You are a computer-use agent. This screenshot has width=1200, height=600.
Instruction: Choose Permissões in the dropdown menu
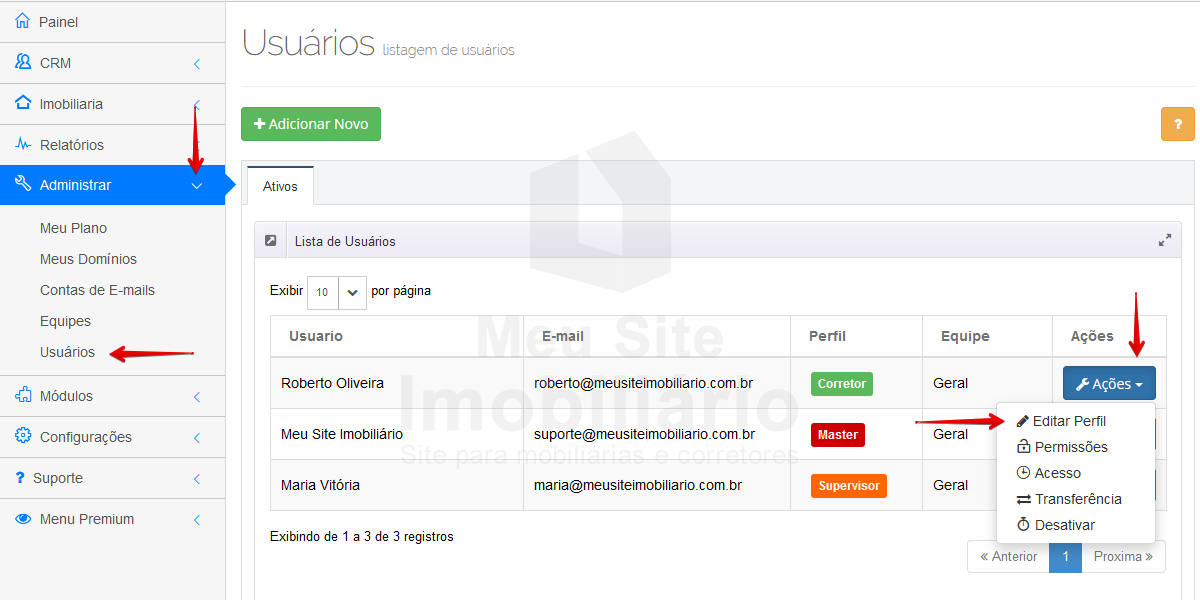tap(1070, 447)
